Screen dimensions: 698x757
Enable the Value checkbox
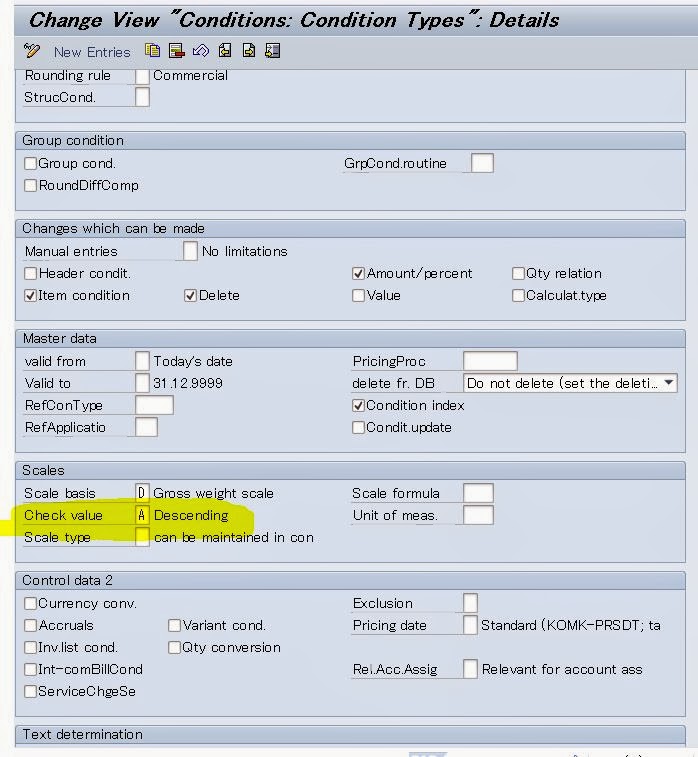[x=358, y=295]
